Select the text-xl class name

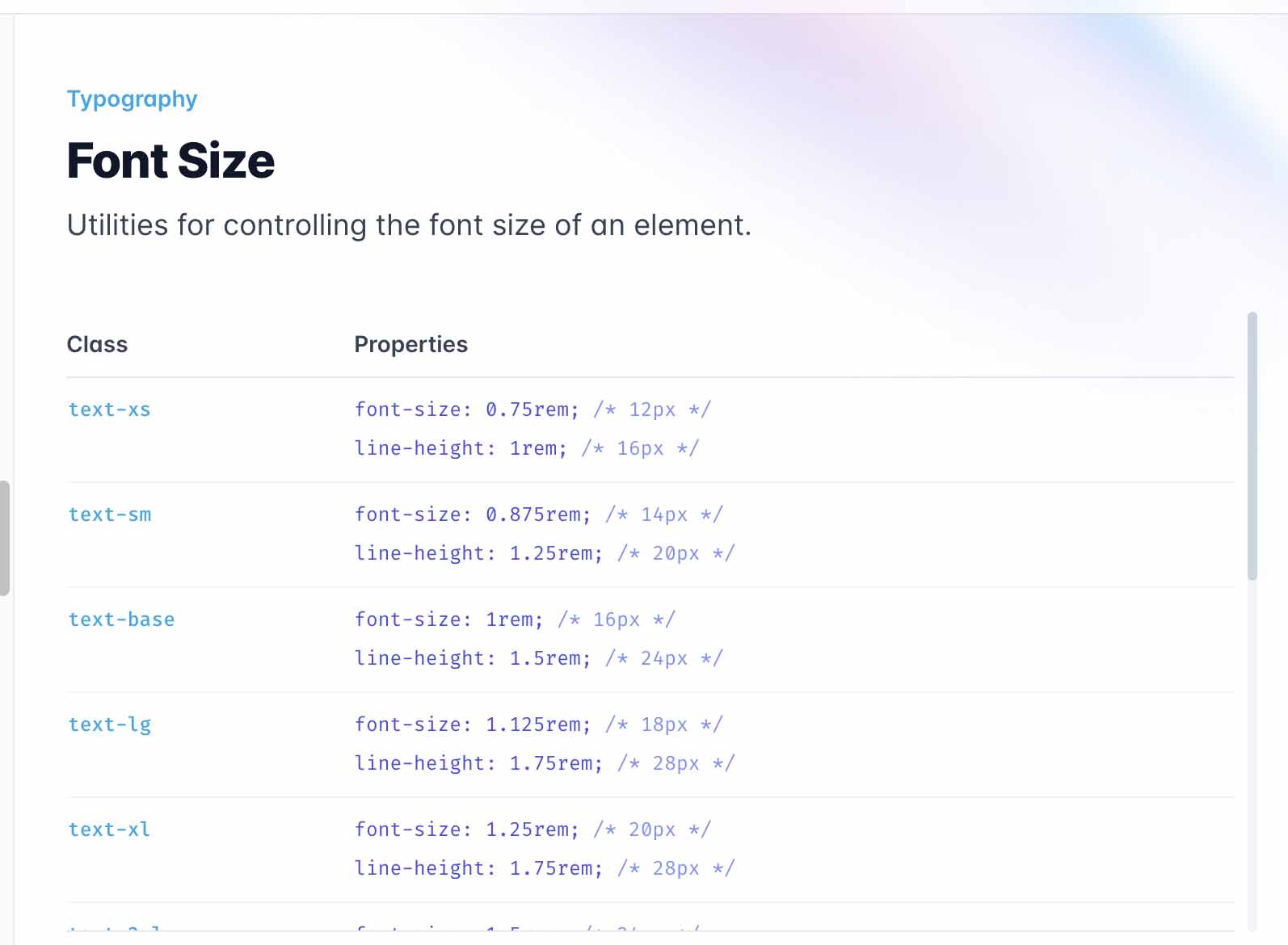pos(109,829)
